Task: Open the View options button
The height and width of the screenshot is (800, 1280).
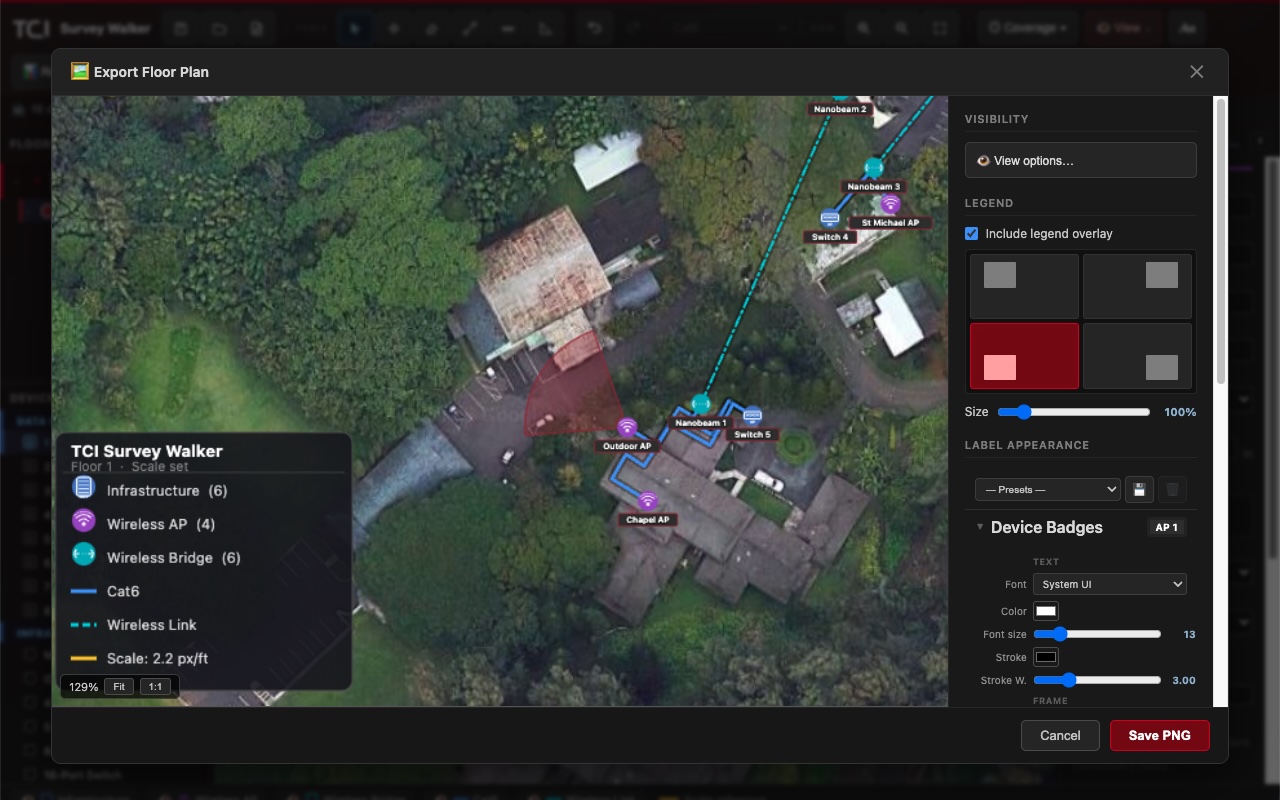Action: click(x=1080, y=160)
